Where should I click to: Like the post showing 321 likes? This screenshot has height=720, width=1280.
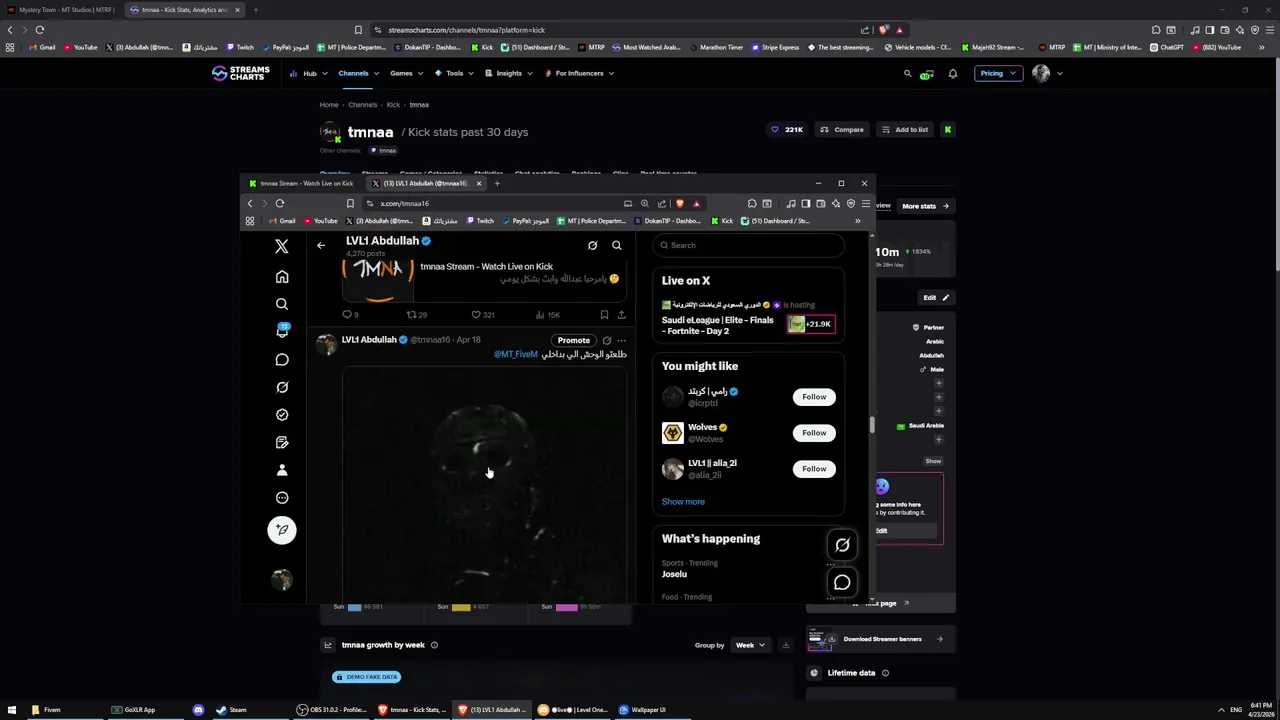point(484,315)
